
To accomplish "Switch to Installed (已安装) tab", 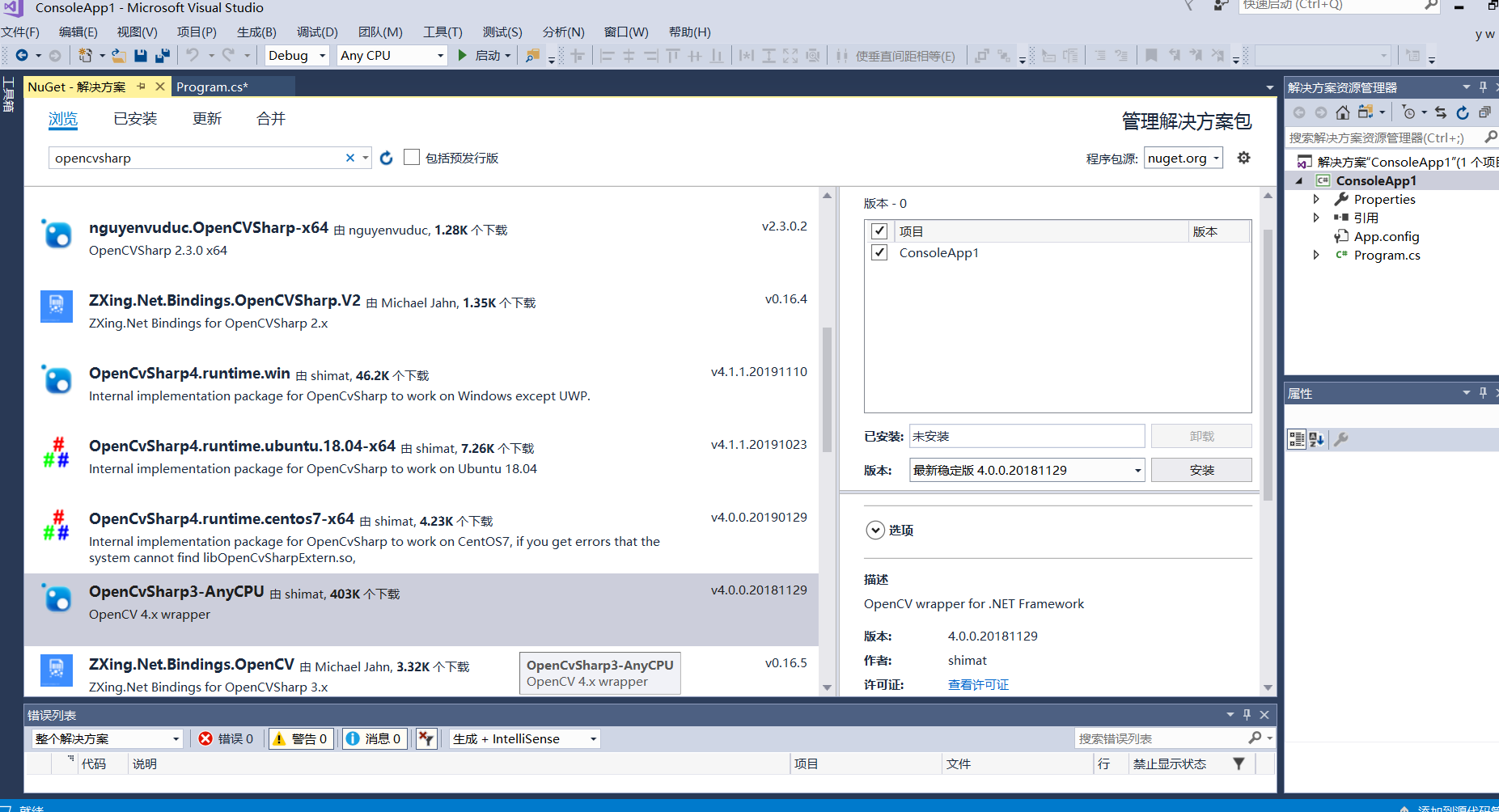I will (x=135, y=119).
